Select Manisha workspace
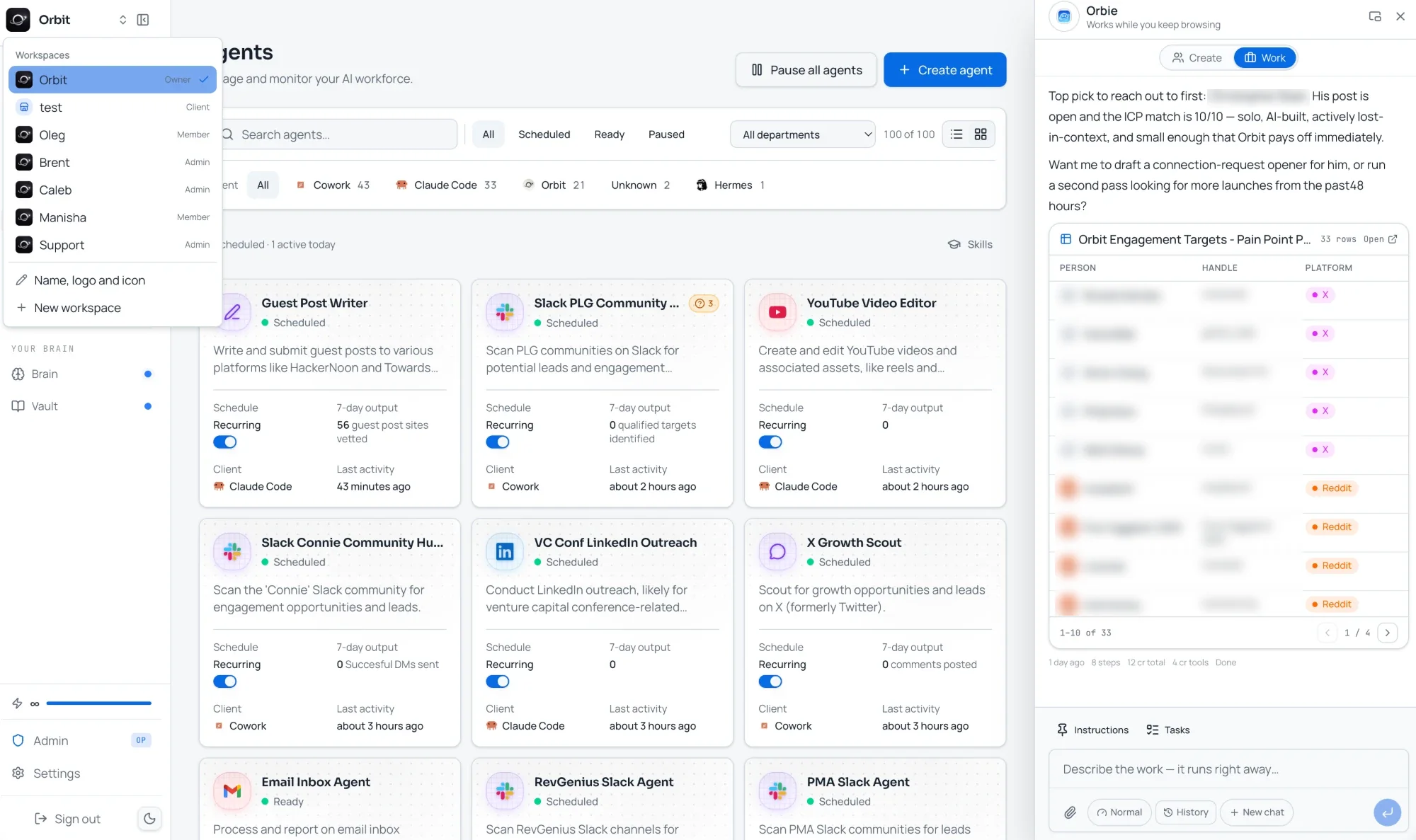Image resolution: width=1416 pixels, height=840 pixels. coord(113,217)
